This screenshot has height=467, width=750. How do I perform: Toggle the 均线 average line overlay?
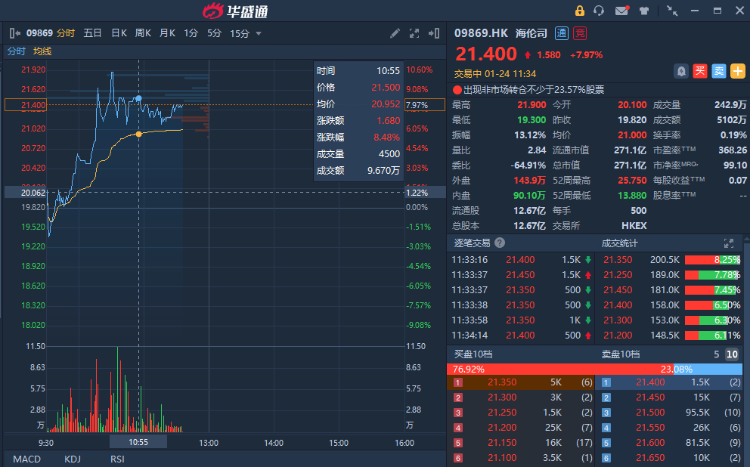[x=42, y=50]
